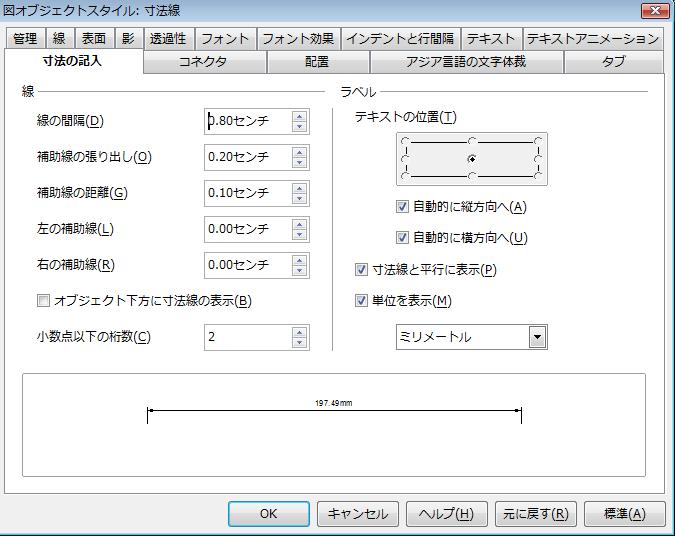Screen dimensions: 675x536
Task: Decrease the 補助線の張り出し spinner value
Action: [x=299, y=163]
